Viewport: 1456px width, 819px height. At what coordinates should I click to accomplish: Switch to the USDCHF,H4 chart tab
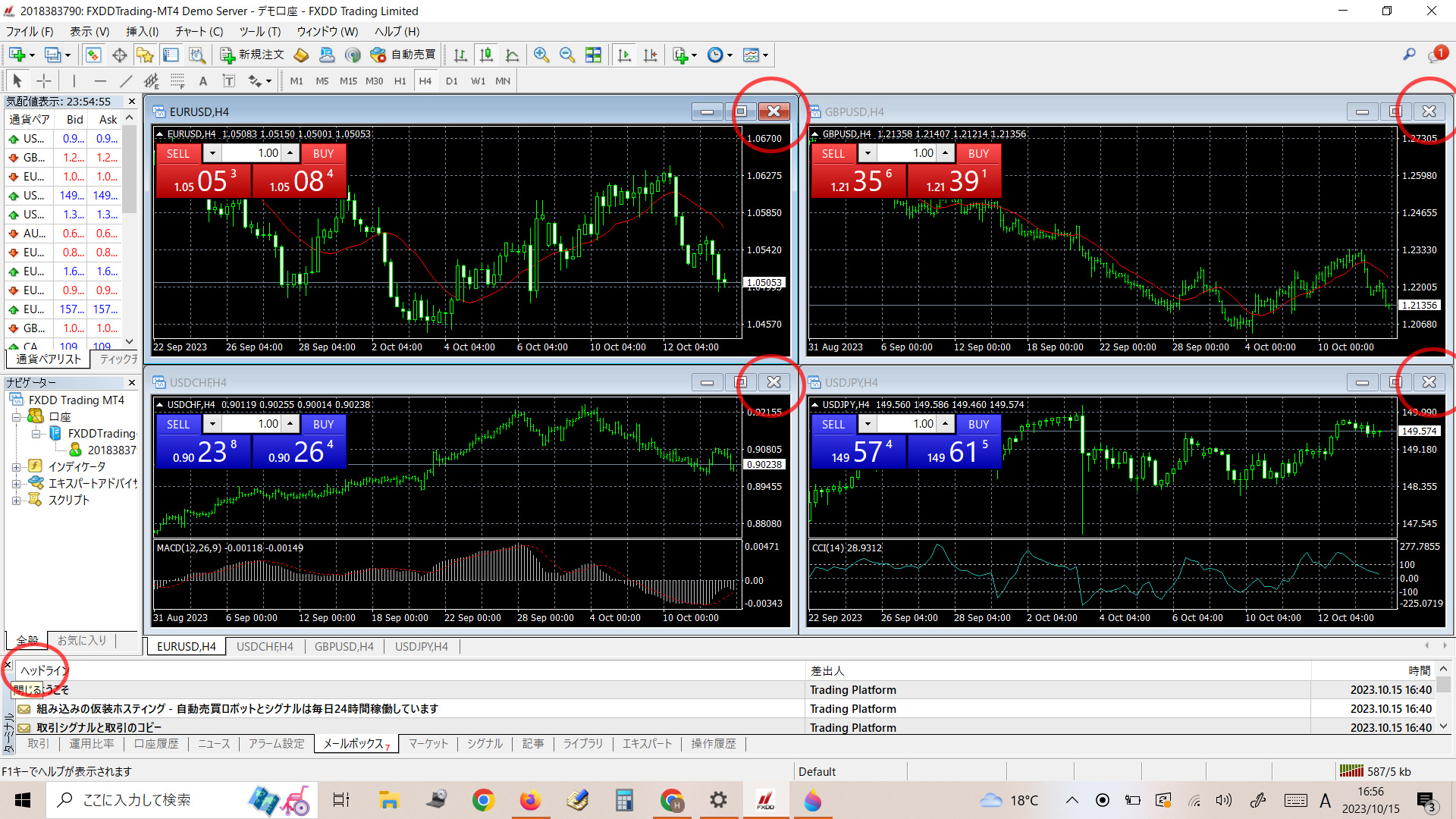265,647
